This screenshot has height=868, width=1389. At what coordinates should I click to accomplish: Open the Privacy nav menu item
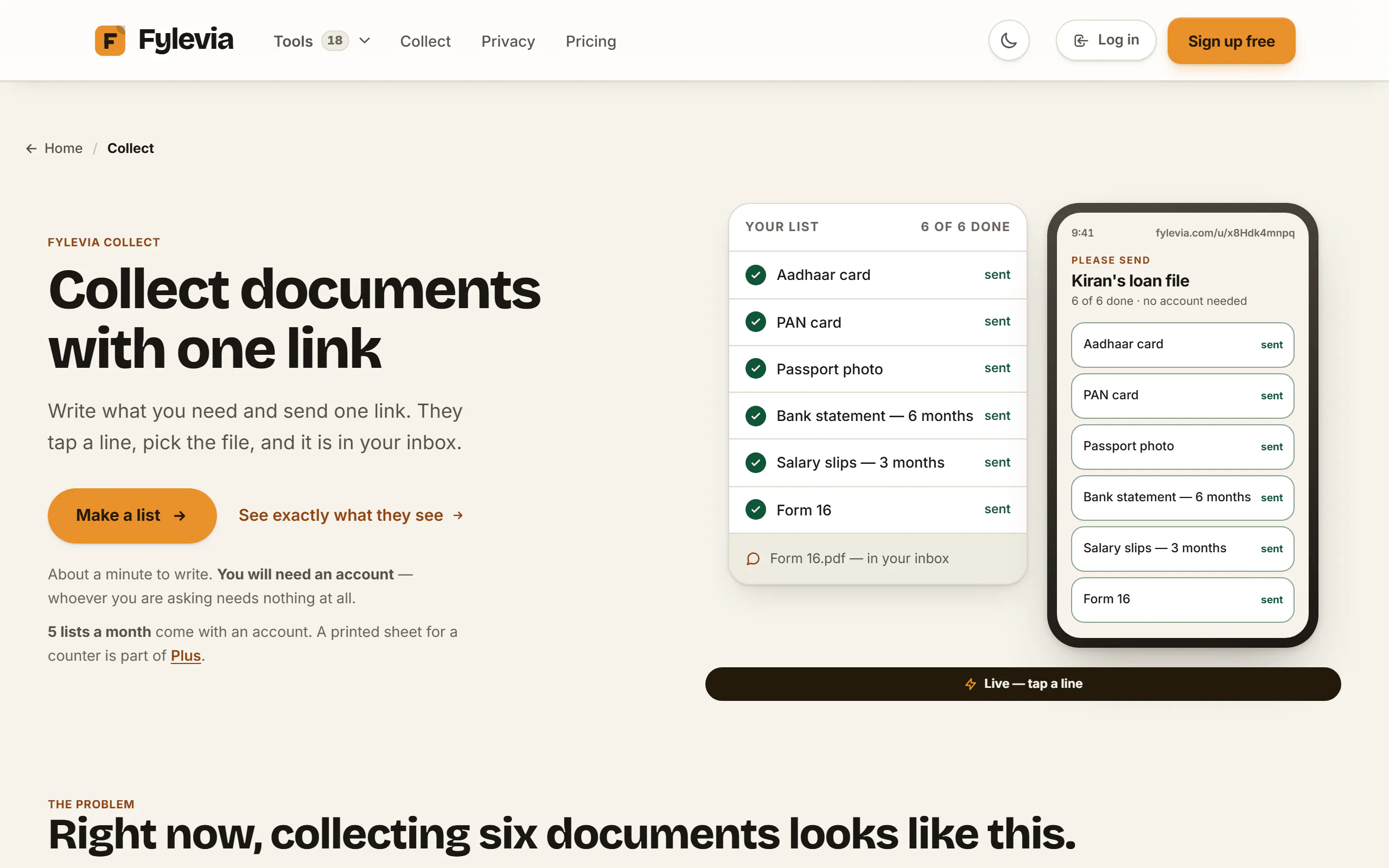tap(508, 41)
